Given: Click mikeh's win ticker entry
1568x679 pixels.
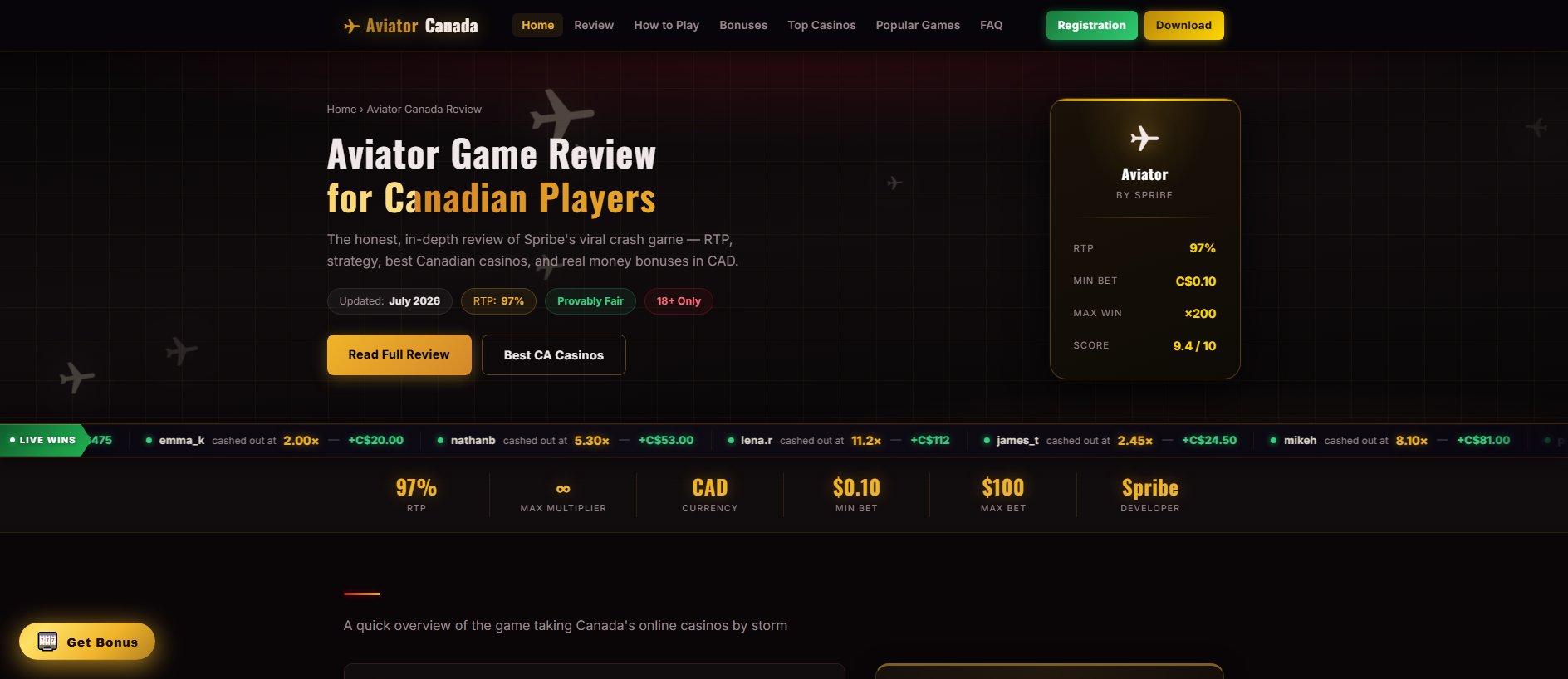Looking at the screenshot, I should pos(1389,440).
